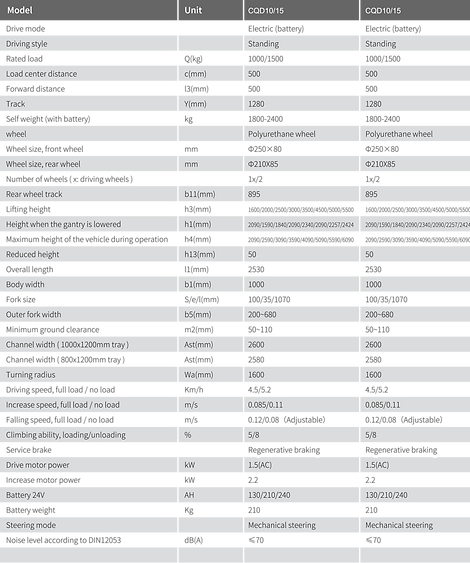Click the 'kg' unit in Self weight row

click(x=189, y=119)
